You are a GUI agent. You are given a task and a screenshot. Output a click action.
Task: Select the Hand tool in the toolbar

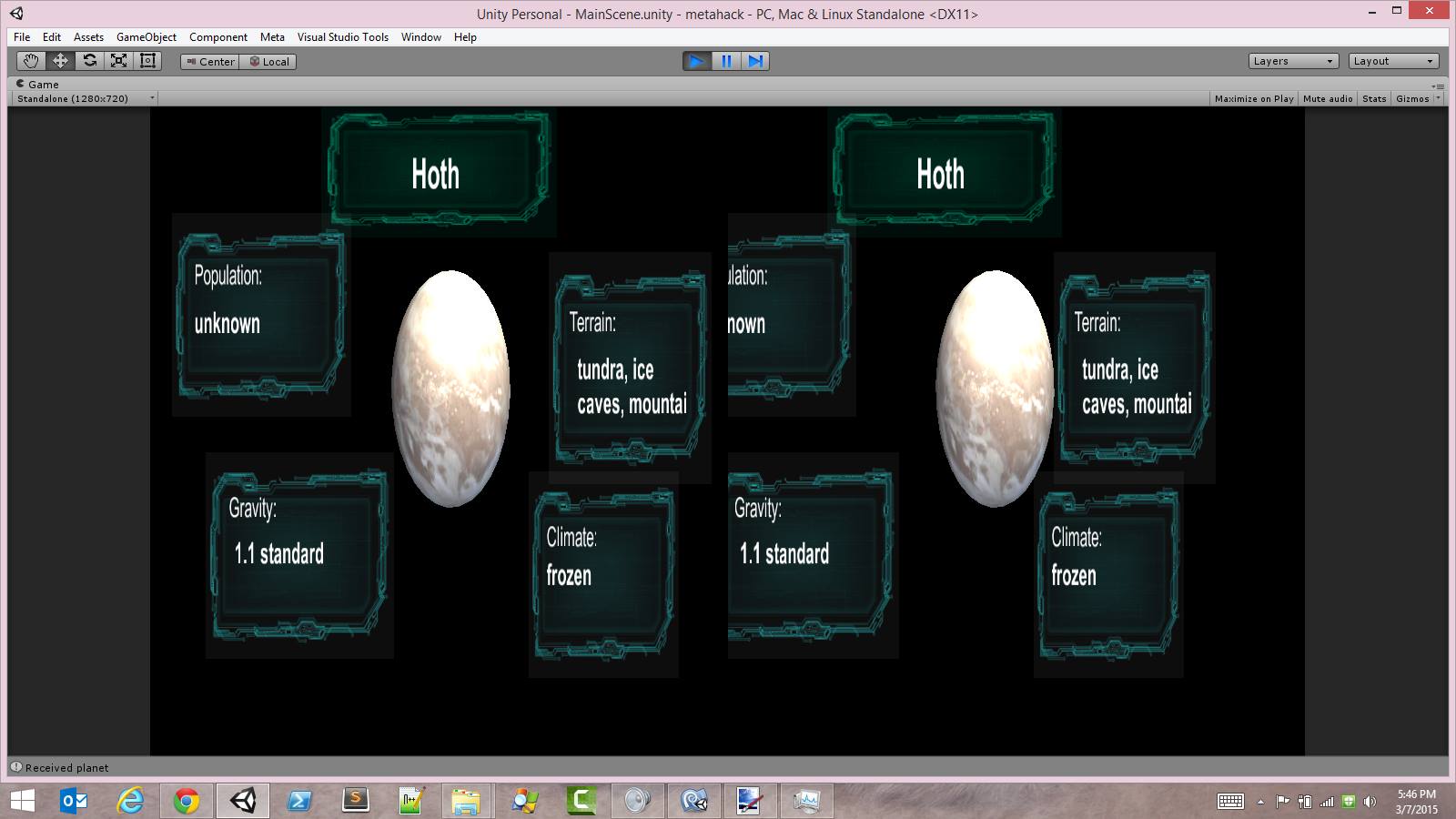[x=31, y=61]
